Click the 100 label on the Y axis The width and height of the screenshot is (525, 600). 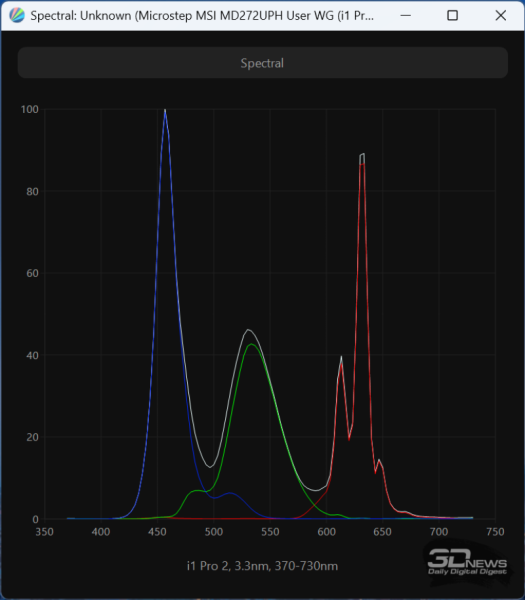tap(29, 109)
